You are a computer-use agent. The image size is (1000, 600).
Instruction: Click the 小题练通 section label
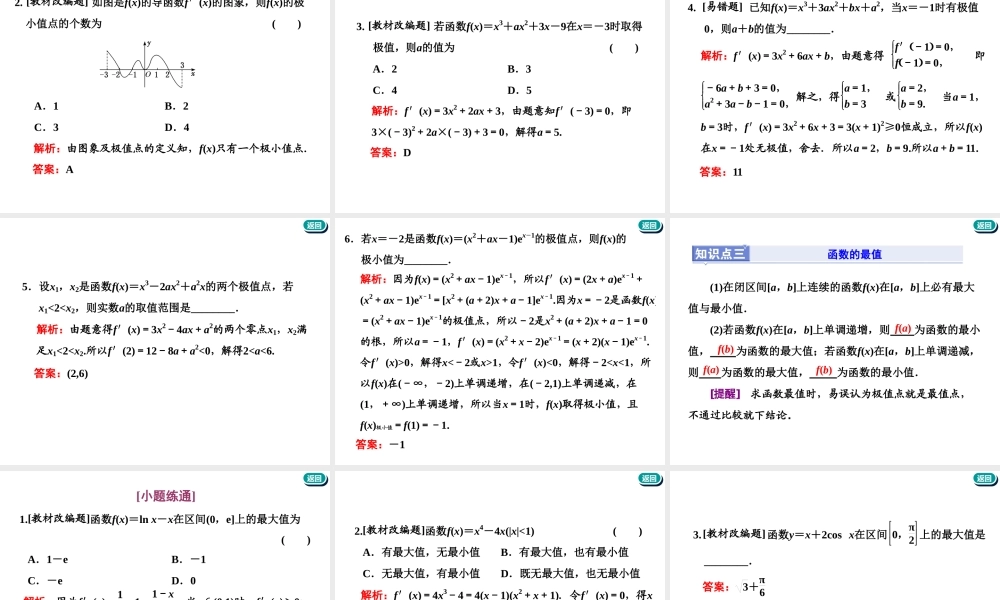(x=167, y=494)
